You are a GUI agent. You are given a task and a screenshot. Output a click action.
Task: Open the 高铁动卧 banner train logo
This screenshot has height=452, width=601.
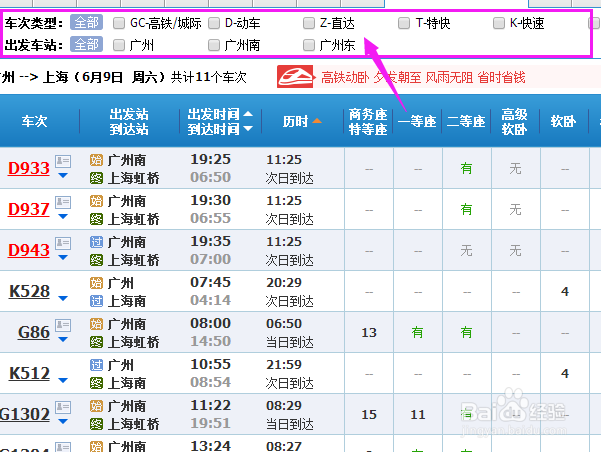(295, 77)
